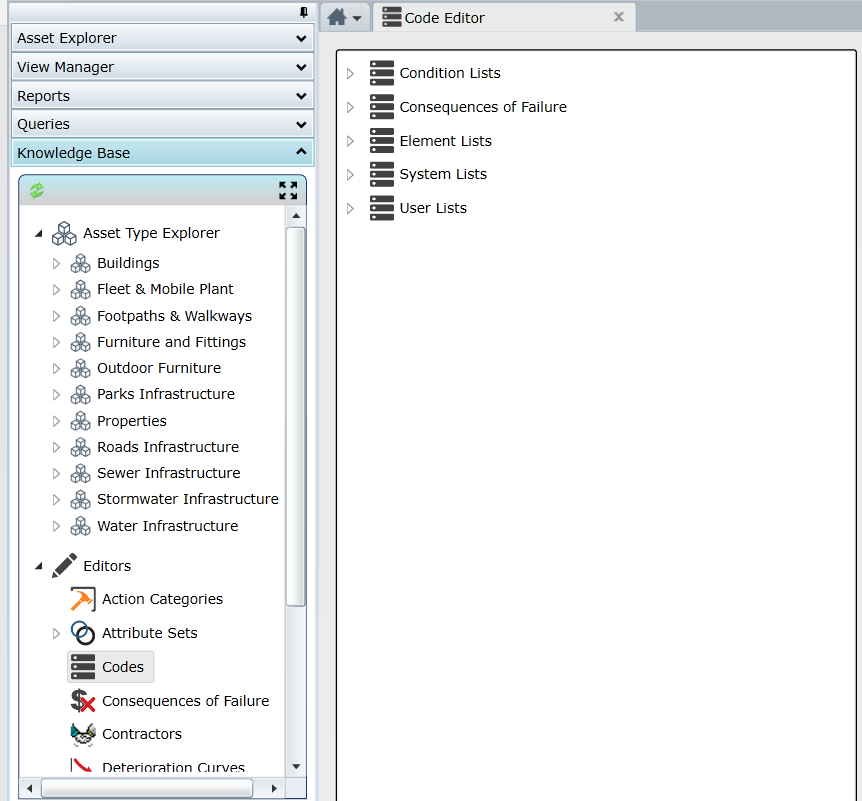Close the Code Editor tab
The width and height of the screenshot is (862, 801).
point(618,17)
